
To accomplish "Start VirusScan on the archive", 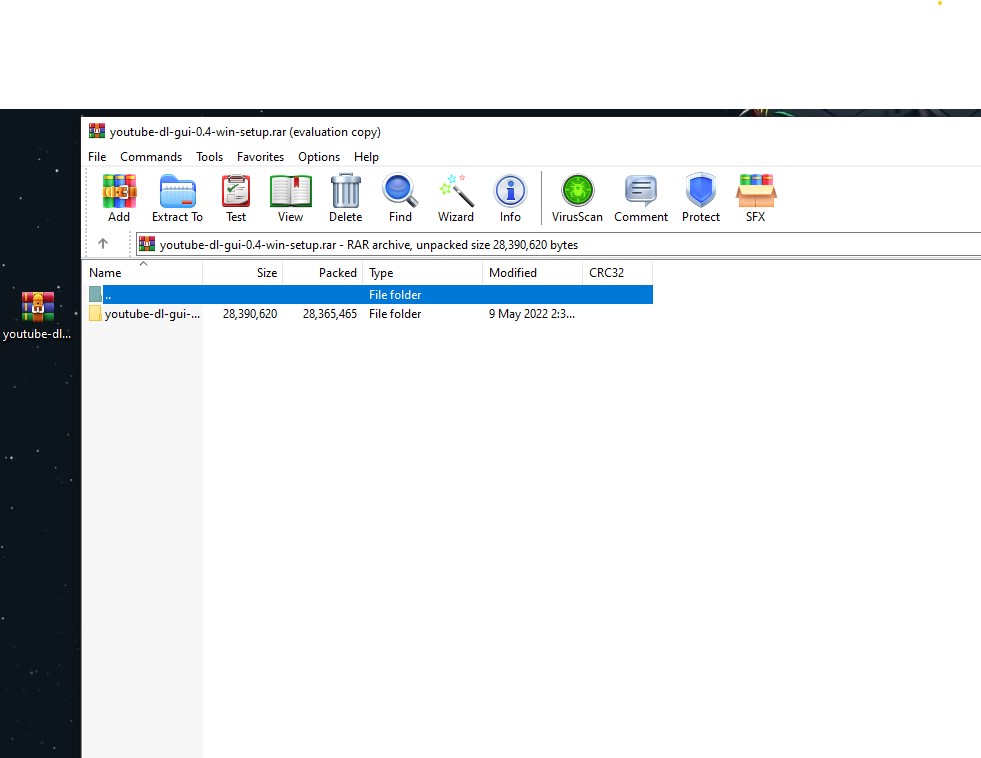I will (577, 198).
